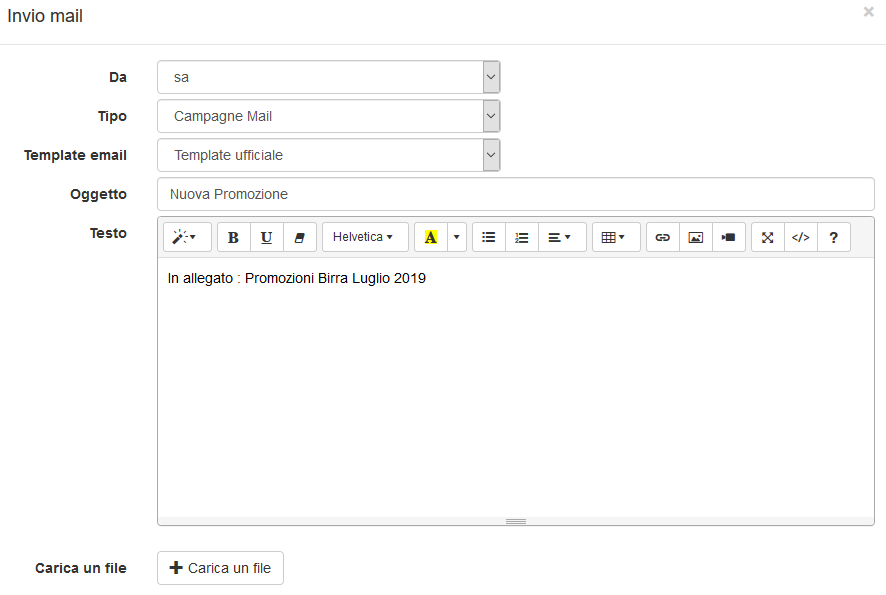This screenshot has height=595, width=886.
Task: Insert a picture into the text
Action: click(695, 237)
